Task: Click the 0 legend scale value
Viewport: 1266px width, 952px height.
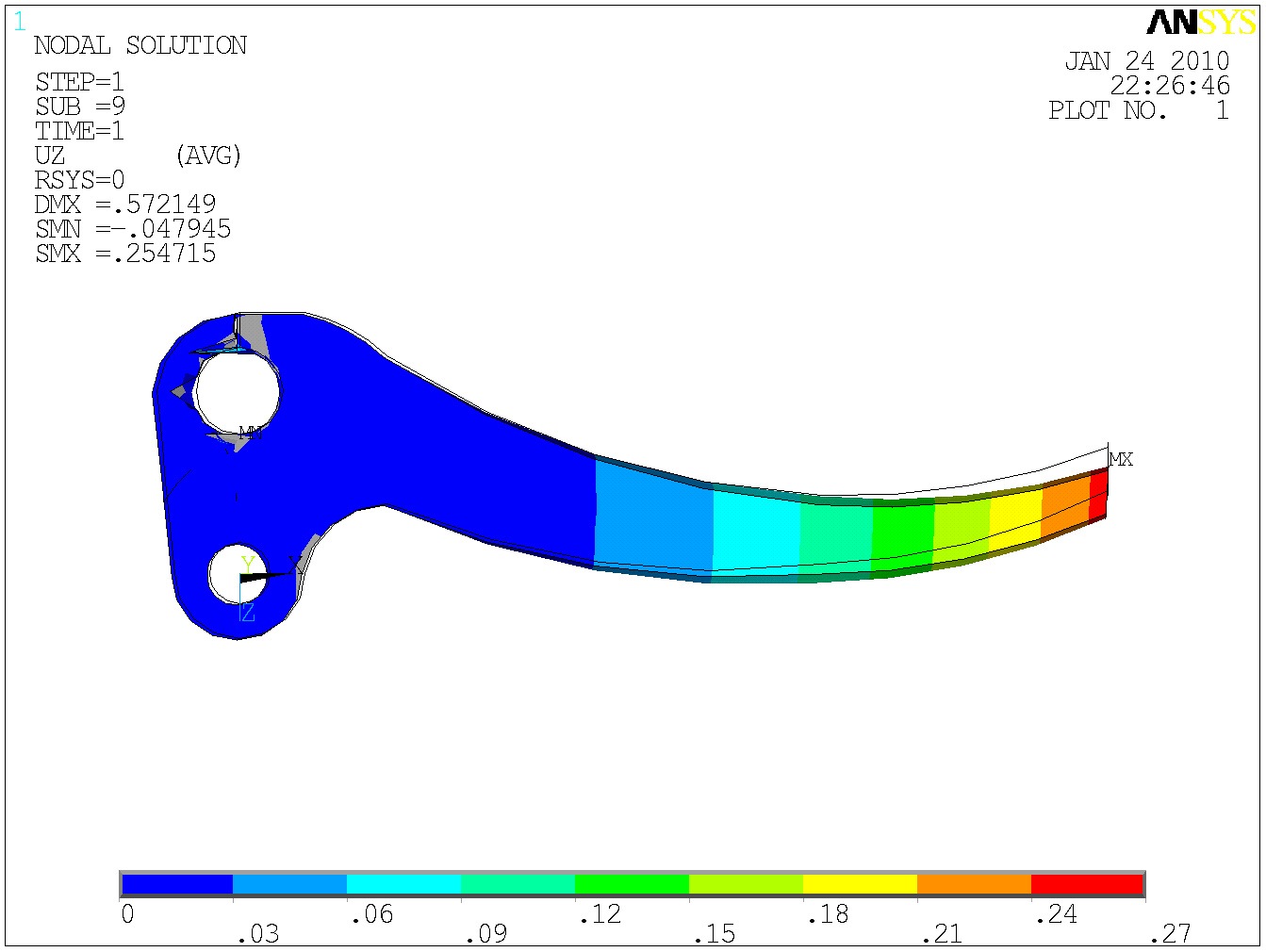Action: click(127, 914)
